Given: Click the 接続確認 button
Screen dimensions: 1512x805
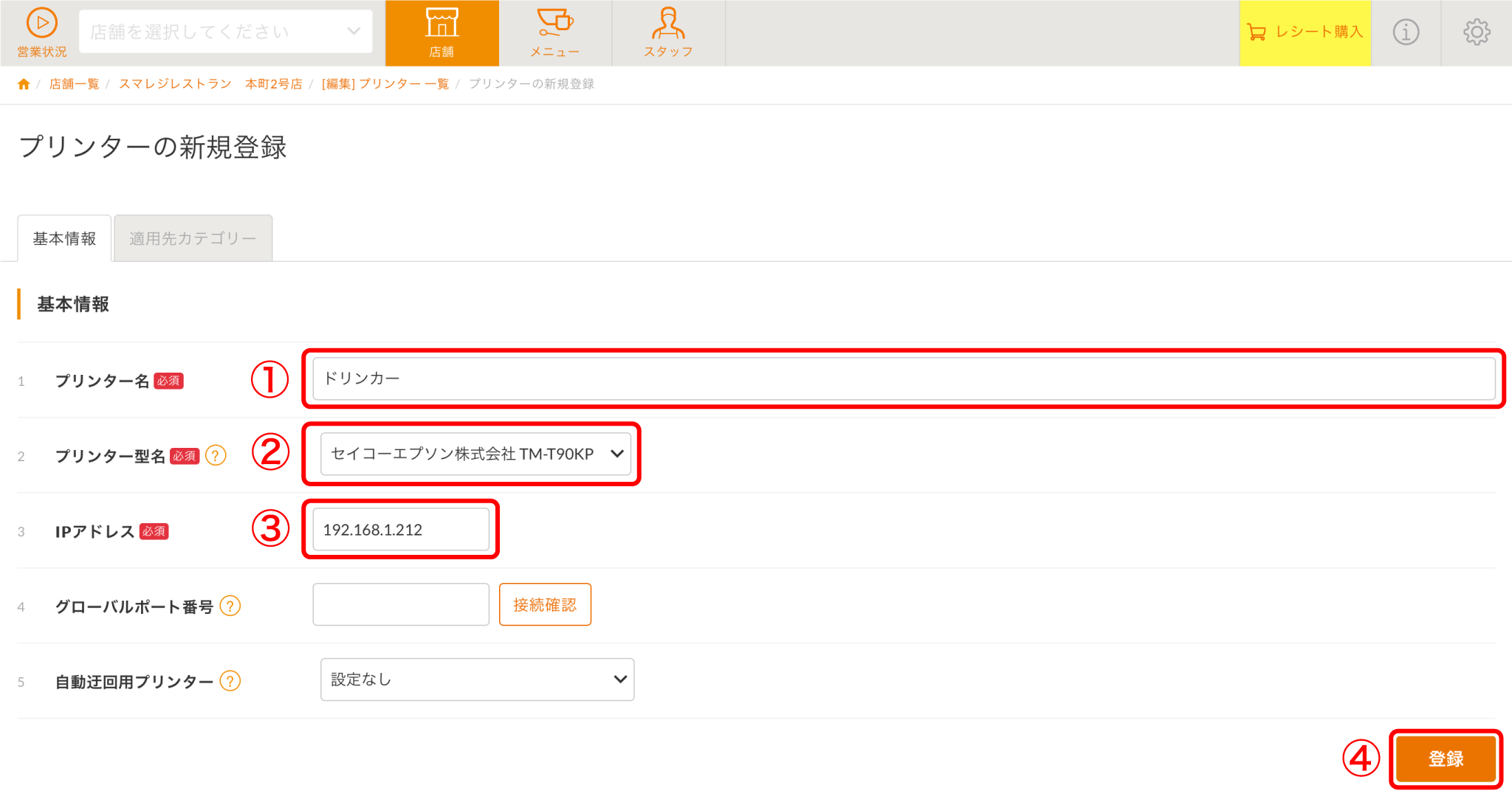Looking at the screenshot, I should point(545,605).
